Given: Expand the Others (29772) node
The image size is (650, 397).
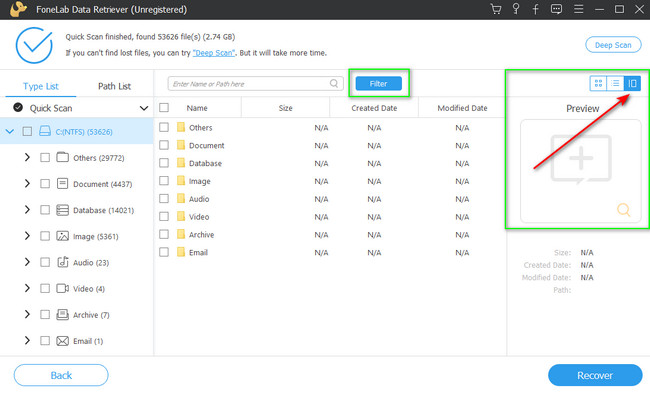Looking at the screenshot, I should pyautogui.click(x=27, y=157).
